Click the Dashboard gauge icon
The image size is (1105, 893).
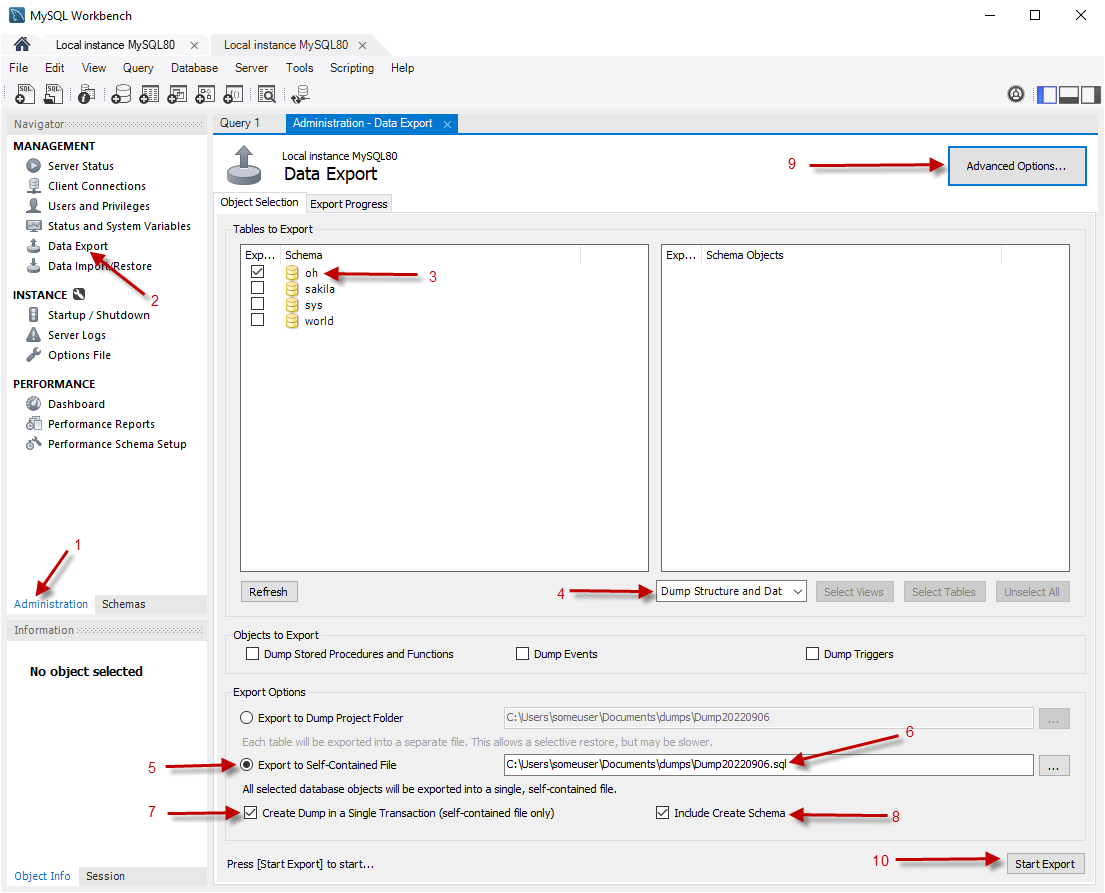click(x=33, y=404)
